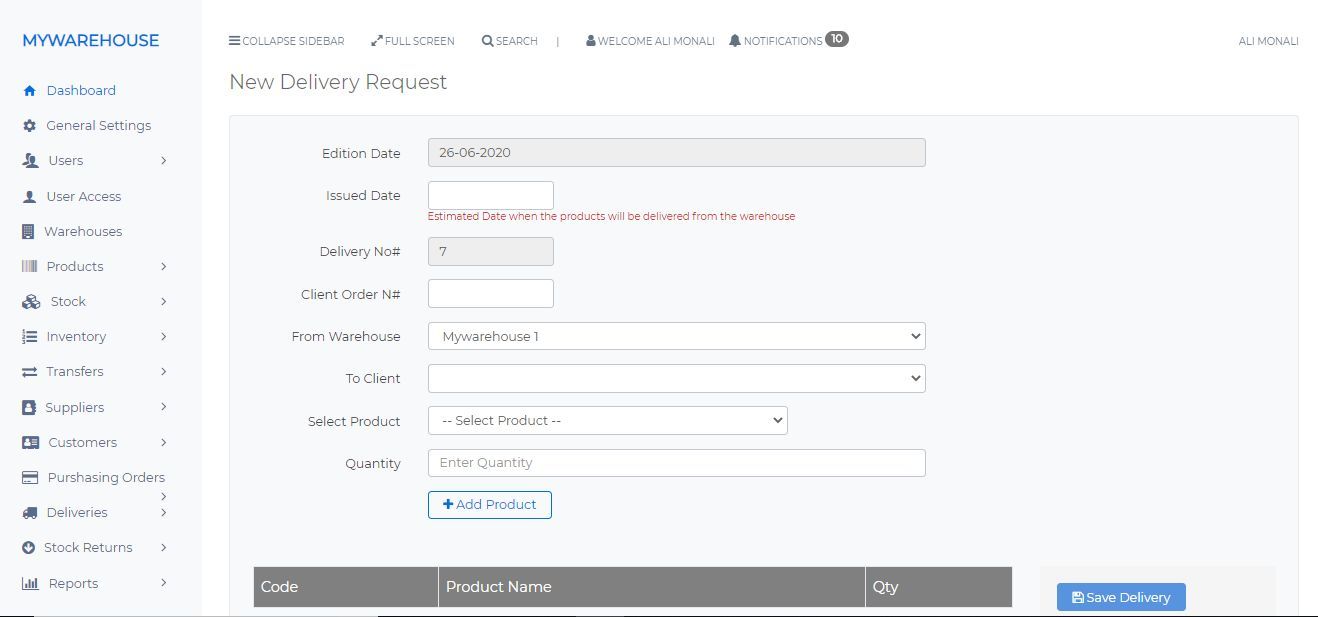This screenshot has width=1318, height=617.
Task: Click the Transfers arrows icon
Action: point(29,372)
